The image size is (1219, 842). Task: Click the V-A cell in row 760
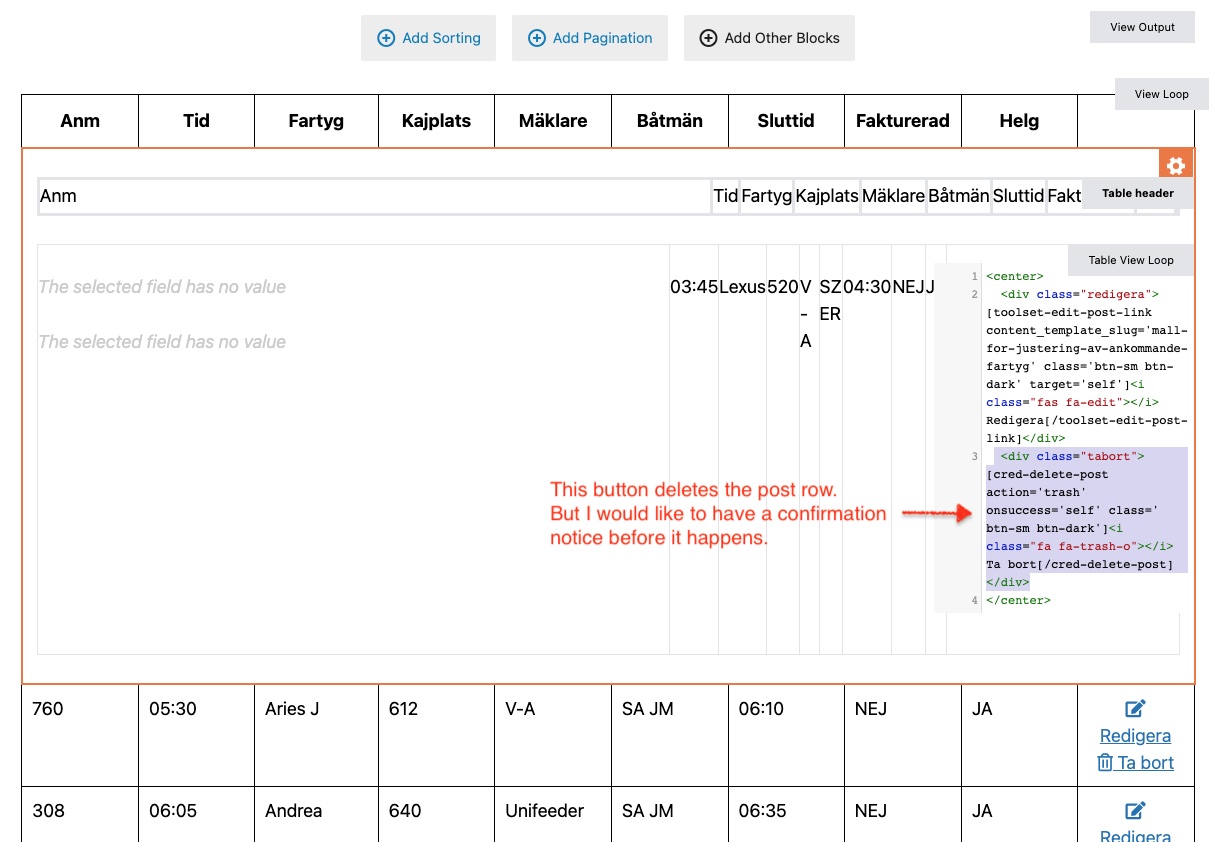(553, 735)
